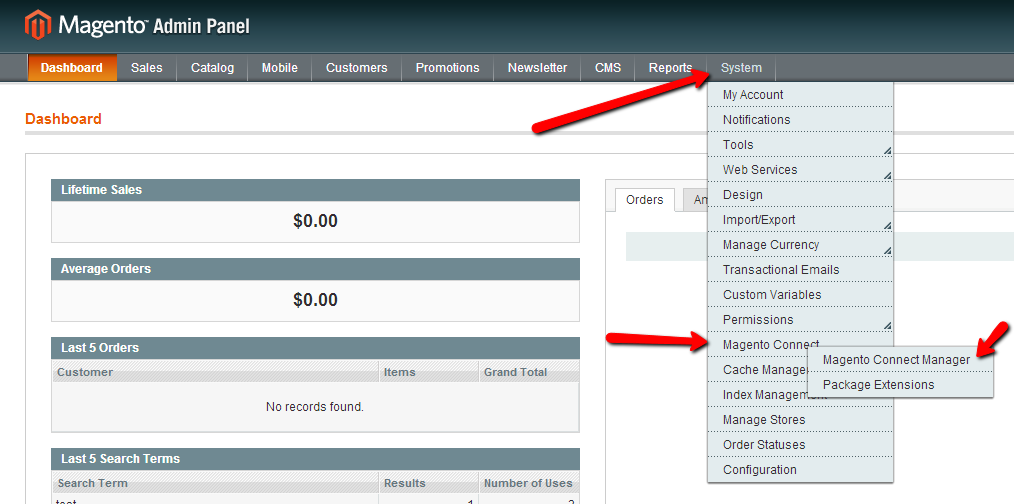Click the Last 5 Search Terms header
This screenshot has width=1014, height=504.
point(316,459)
